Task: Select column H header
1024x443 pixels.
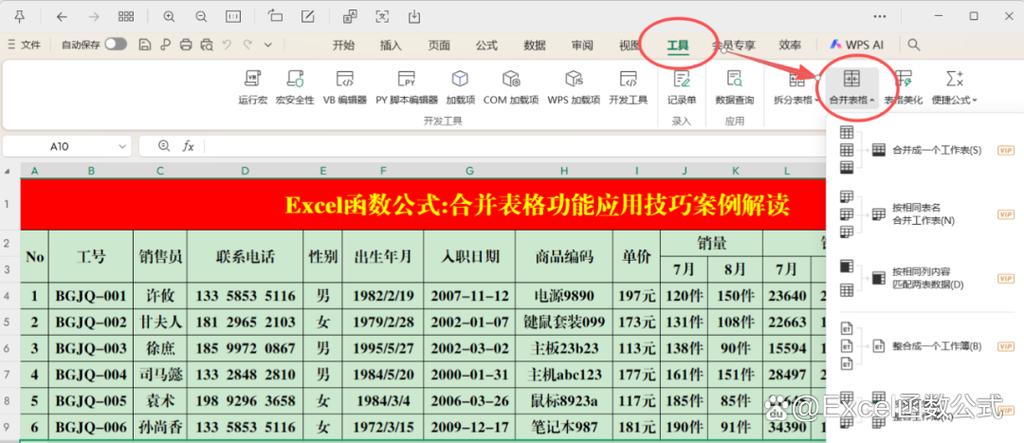Action: [564, 171]
